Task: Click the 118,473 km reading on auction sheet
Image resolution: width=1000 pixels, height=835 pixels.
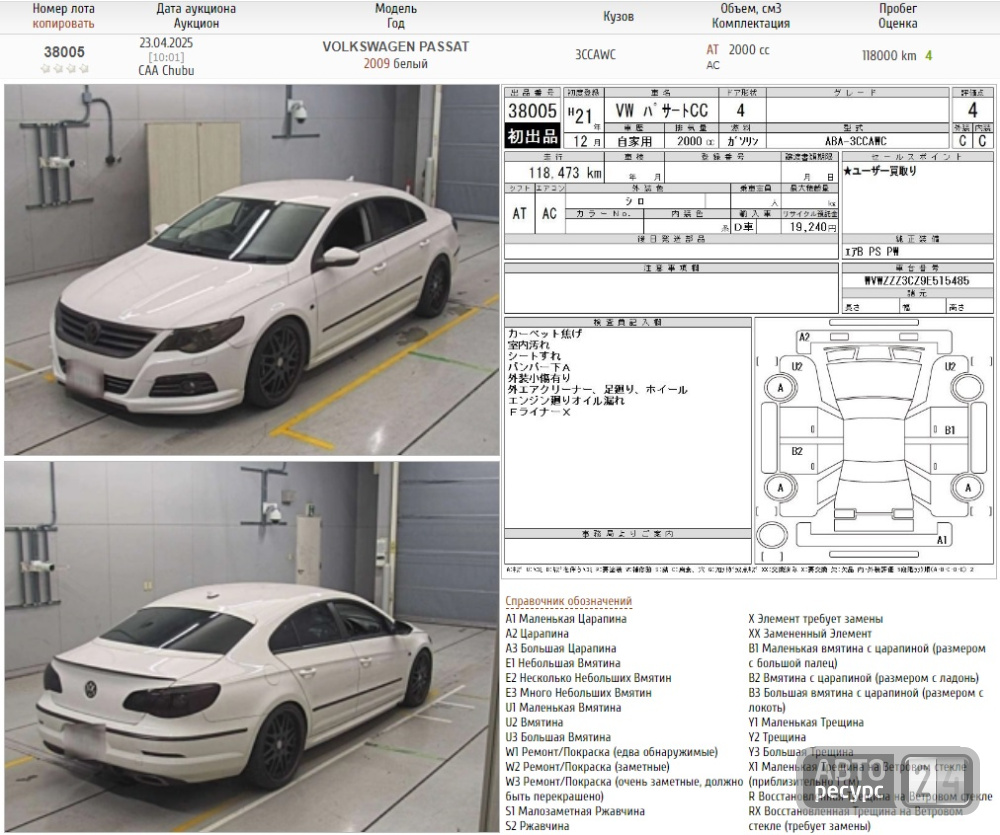Action: (565, 173)
